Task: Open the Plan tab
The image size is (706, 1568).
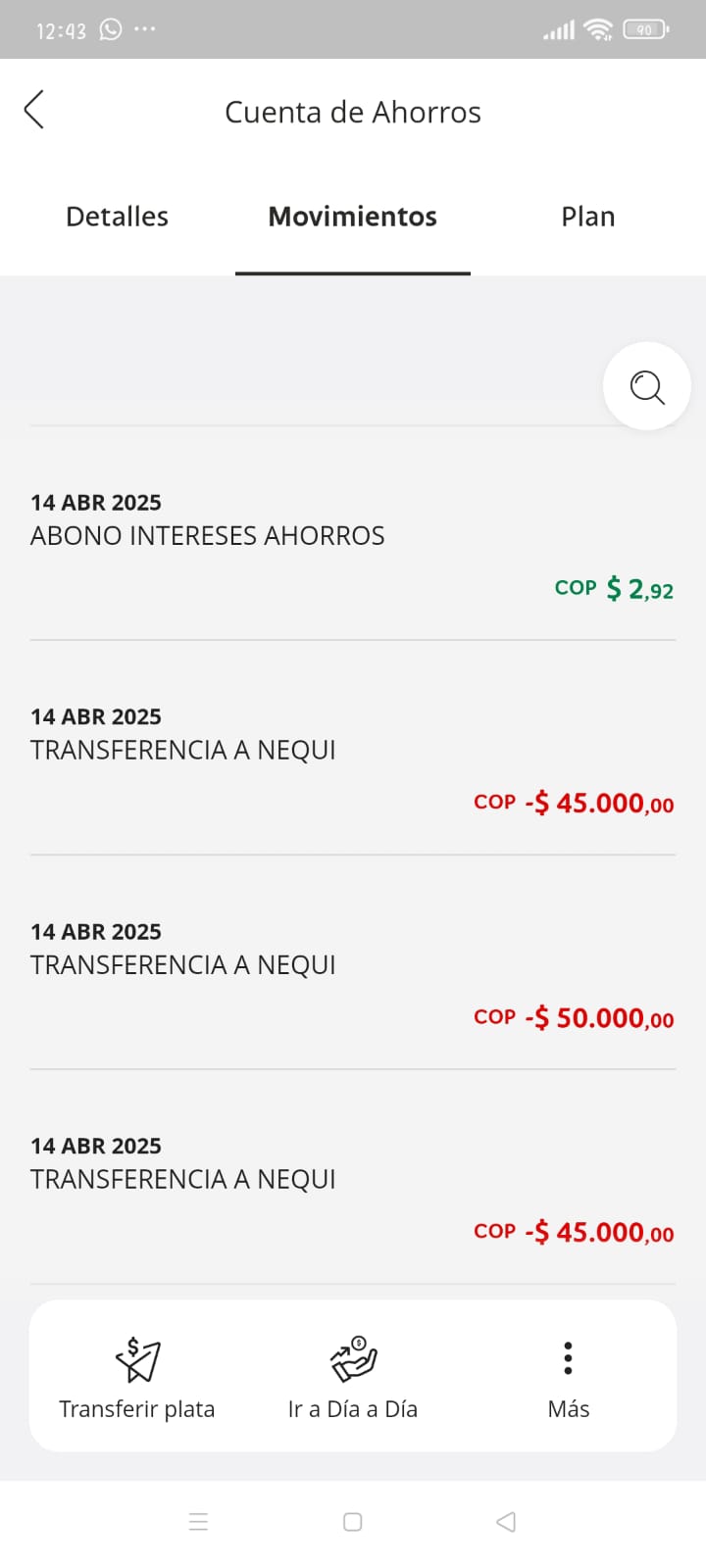Action: (588, 217)
